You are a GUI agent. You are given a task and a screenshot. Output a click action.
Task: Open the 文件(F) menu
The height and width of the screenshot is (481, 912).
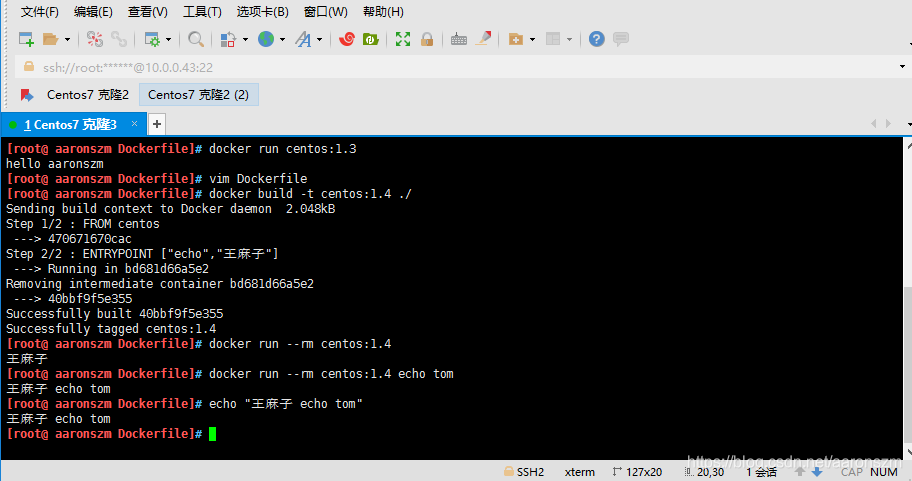tap(40, 12)
